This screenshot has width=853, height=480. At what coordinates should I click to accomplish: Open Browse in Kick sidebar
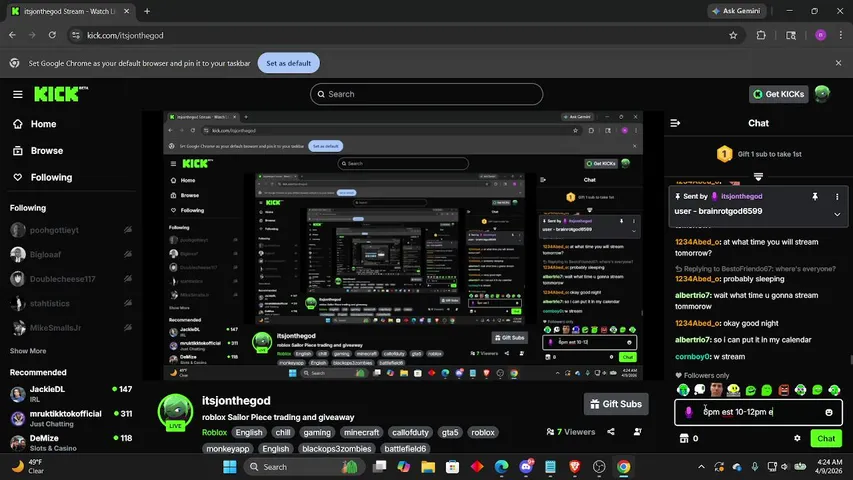47,151
